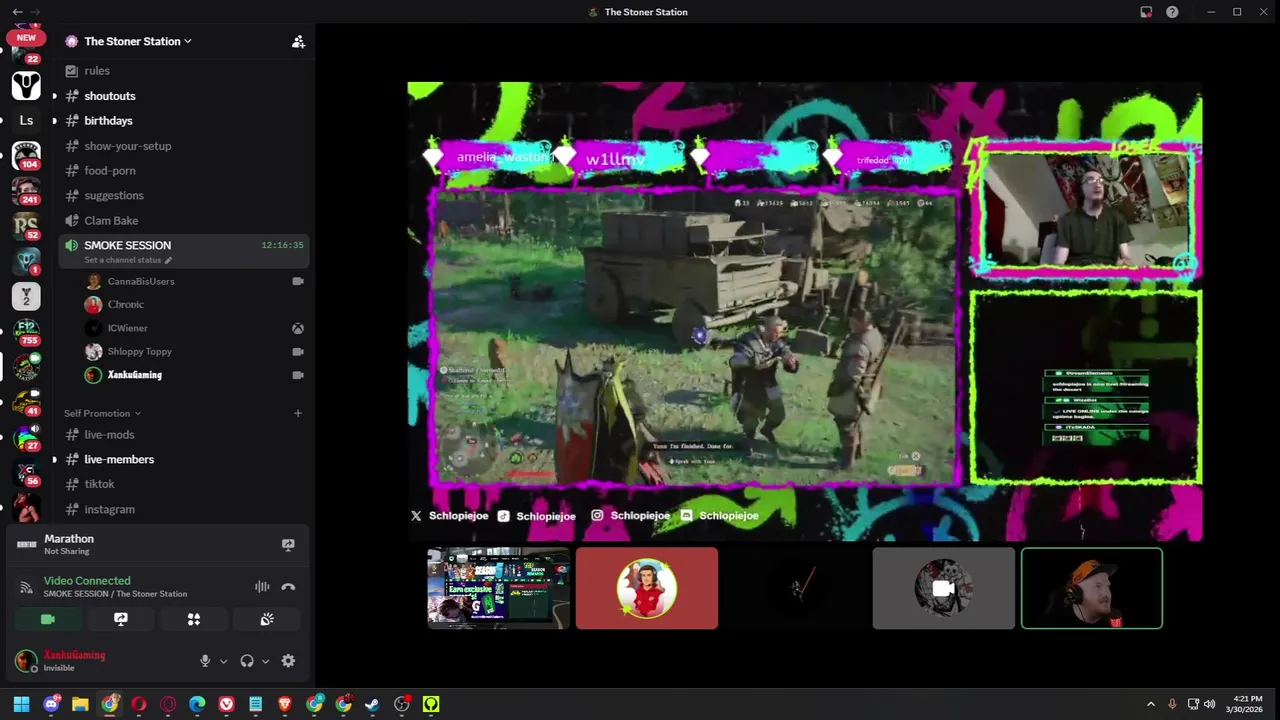This screenshot has height=720, width=1280.
Task: Open headphone output options dropdown
Action: point(265,661)
